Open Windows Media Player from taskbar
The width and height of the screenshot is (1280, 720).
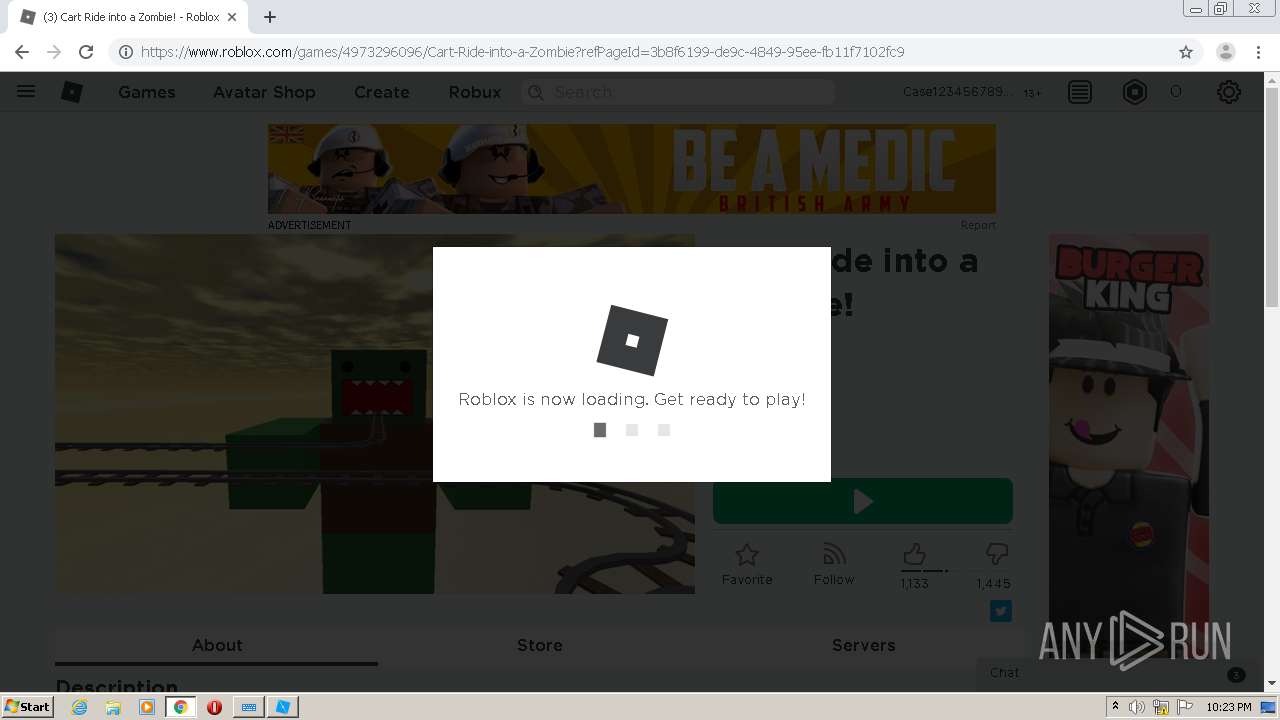click(147, 707)
